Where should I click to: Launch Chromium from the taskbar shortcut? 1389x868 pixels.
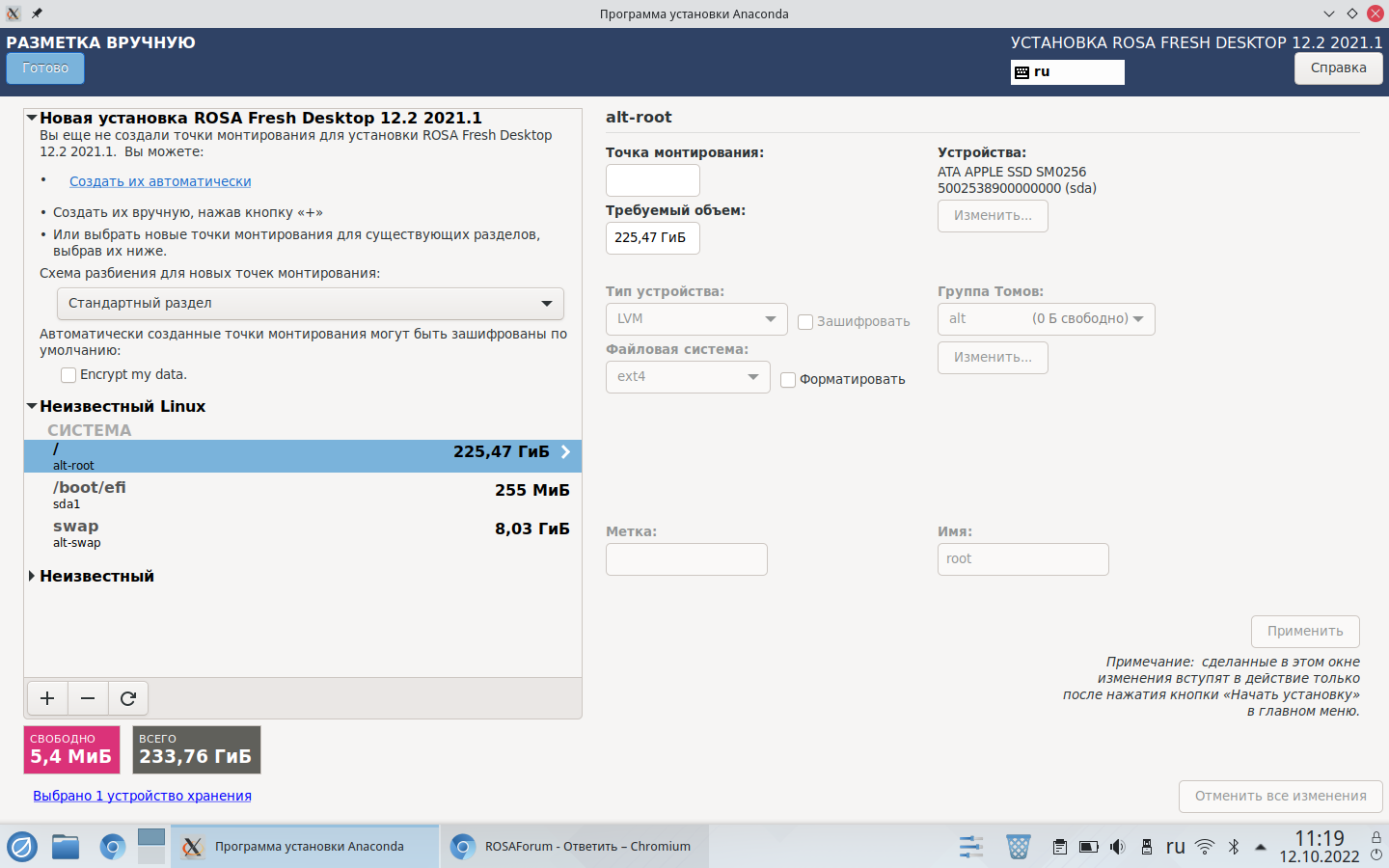[x=112, y=847]
